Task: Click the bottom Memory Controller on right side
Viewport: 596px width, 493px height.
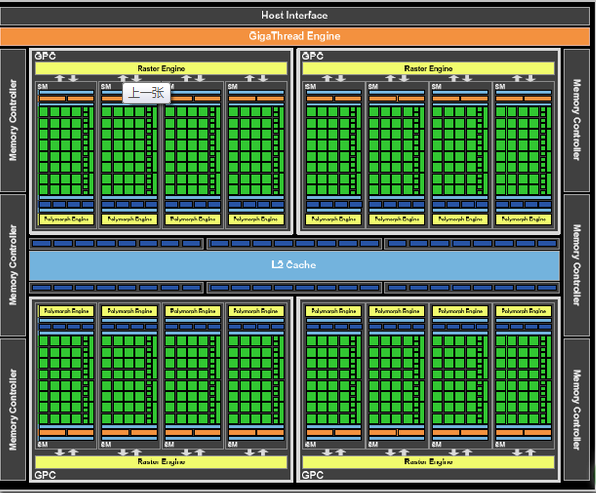Action: [x=577, y=410]
